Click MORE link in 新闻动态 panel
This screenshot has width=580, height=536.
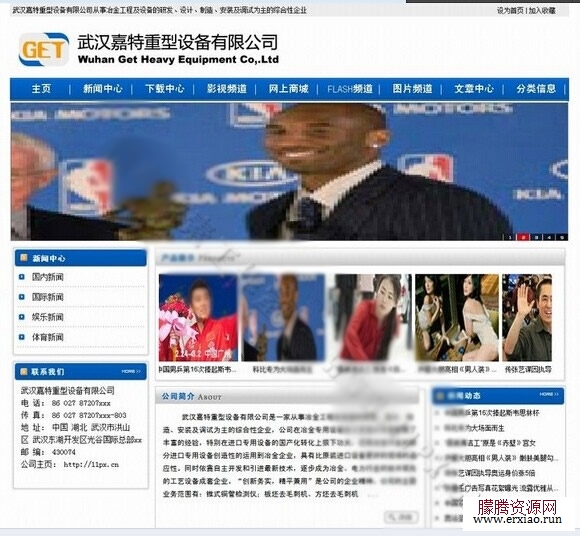click(x=549, y=394)
